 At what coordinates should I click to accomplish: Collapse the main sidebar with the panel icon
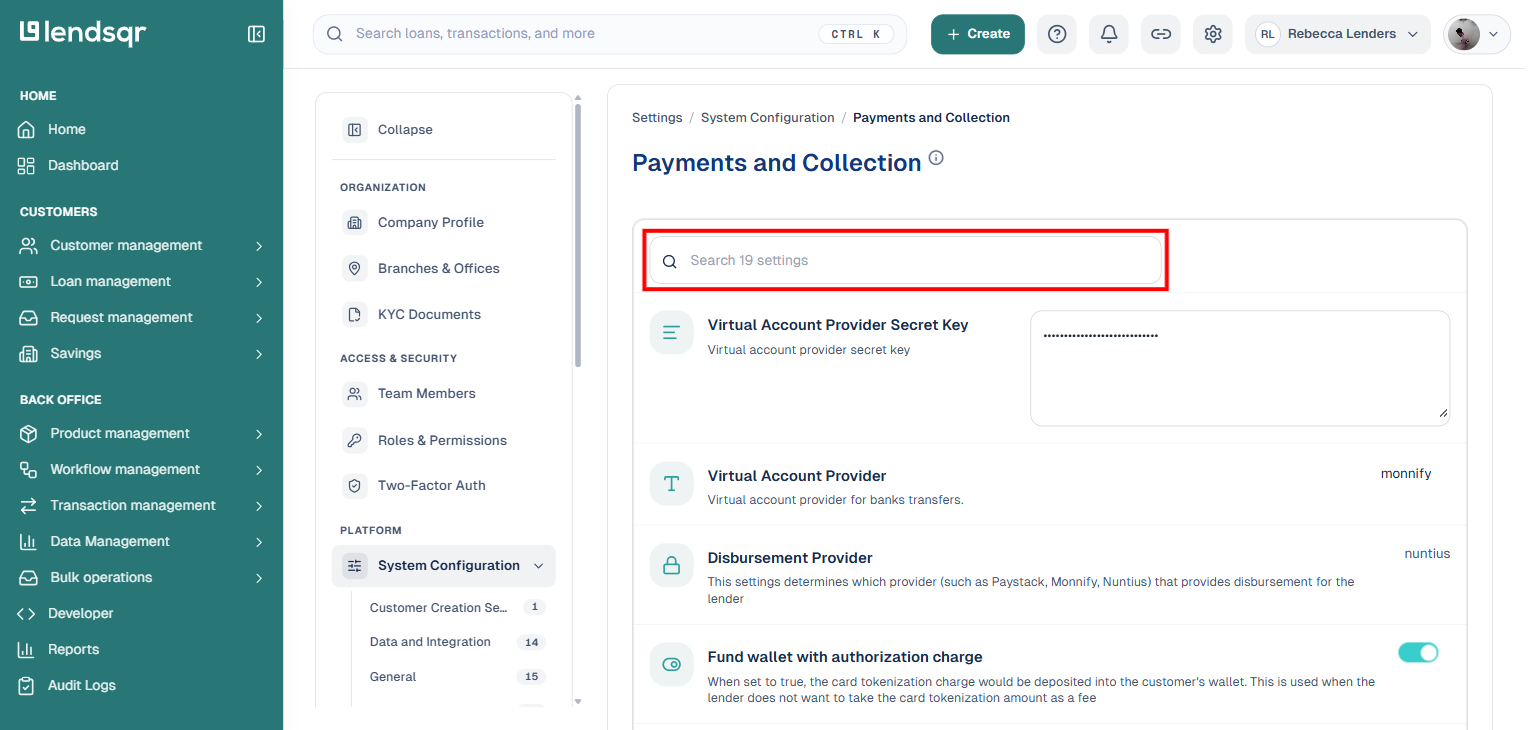[256, 34]
